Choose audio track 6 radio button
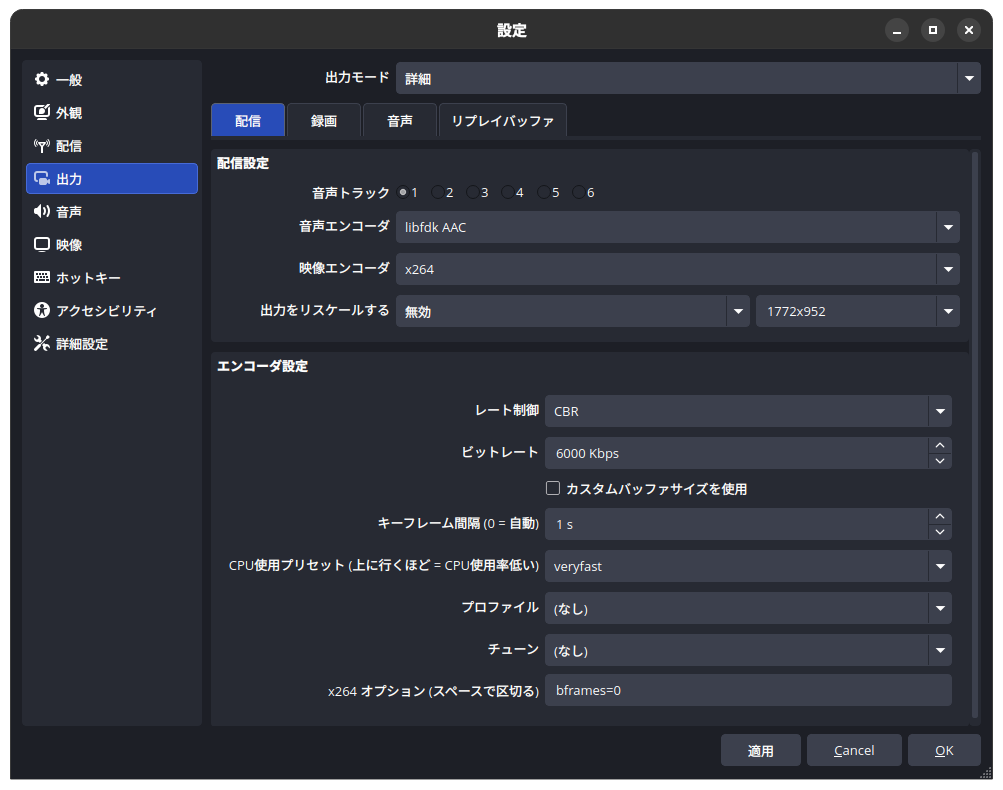The image size is (1003, 790). (x=579, y=192)
